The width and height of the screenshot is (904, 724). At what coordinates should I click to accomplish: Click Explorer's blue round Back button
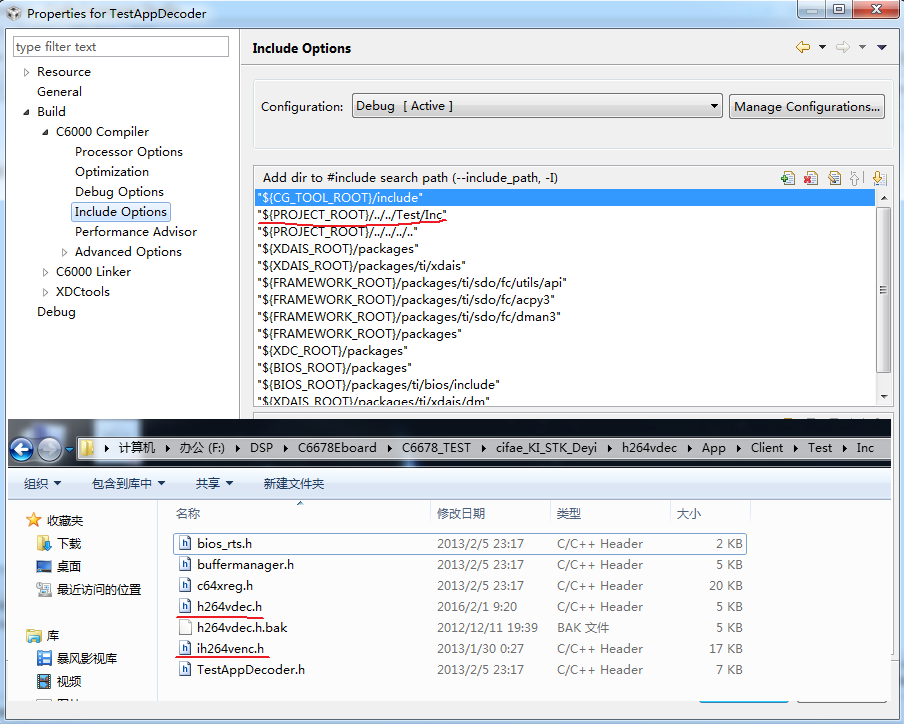[x=22, y=449]
